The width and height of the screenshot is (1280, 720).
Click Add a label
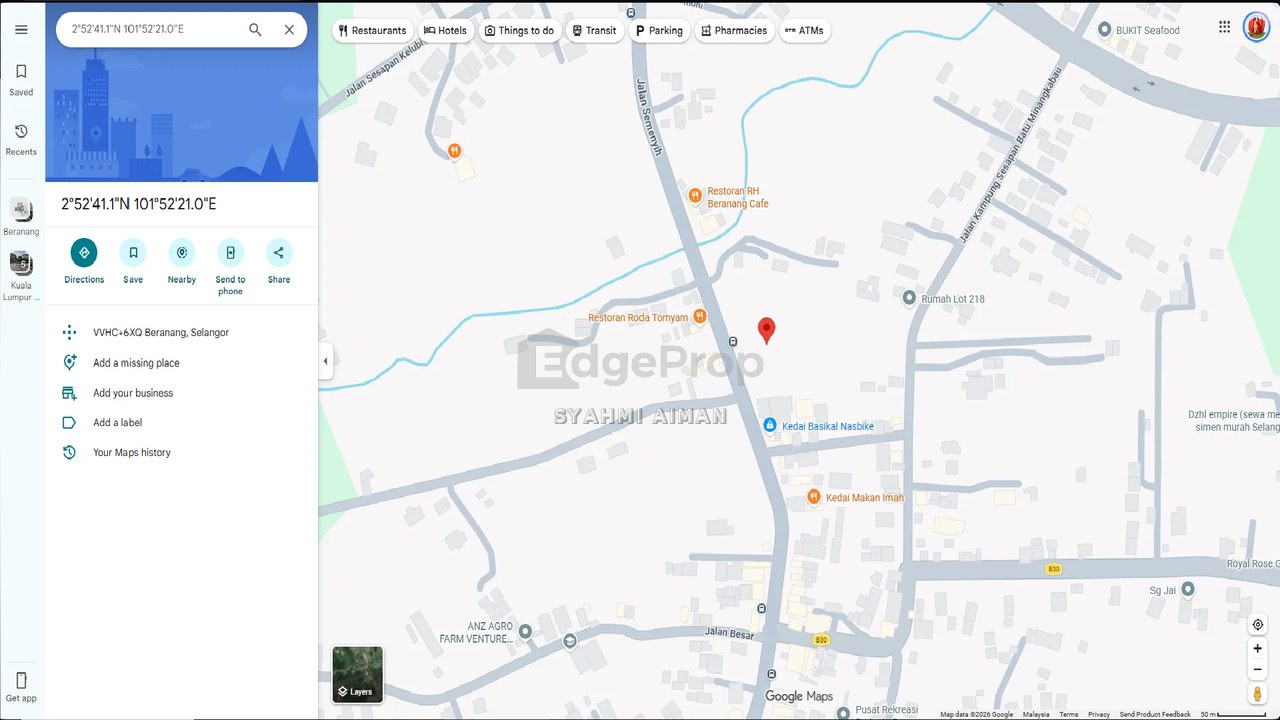click(x=117, y=423)
